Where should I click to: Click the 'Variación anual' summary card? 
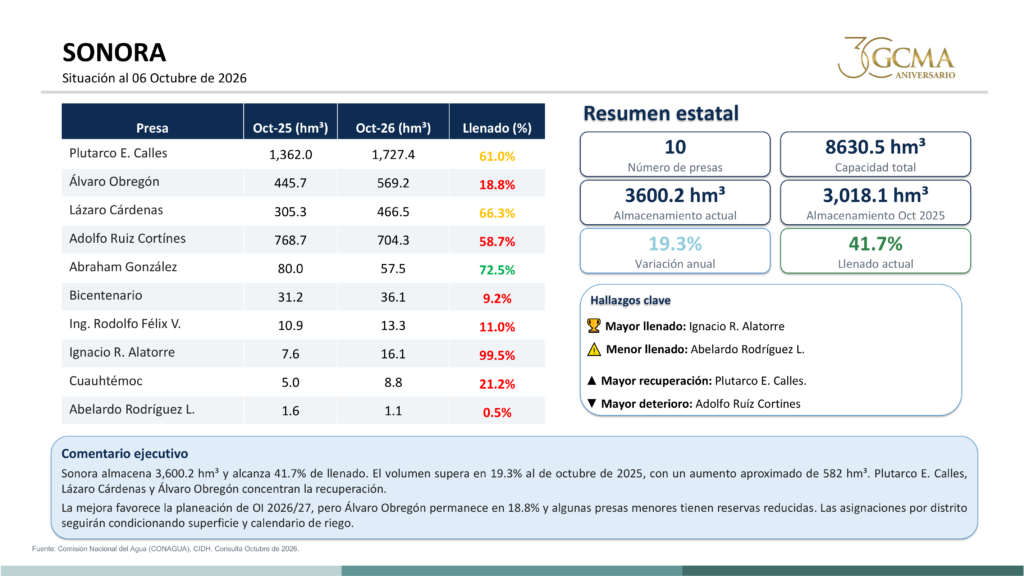[x=675, y=251]
